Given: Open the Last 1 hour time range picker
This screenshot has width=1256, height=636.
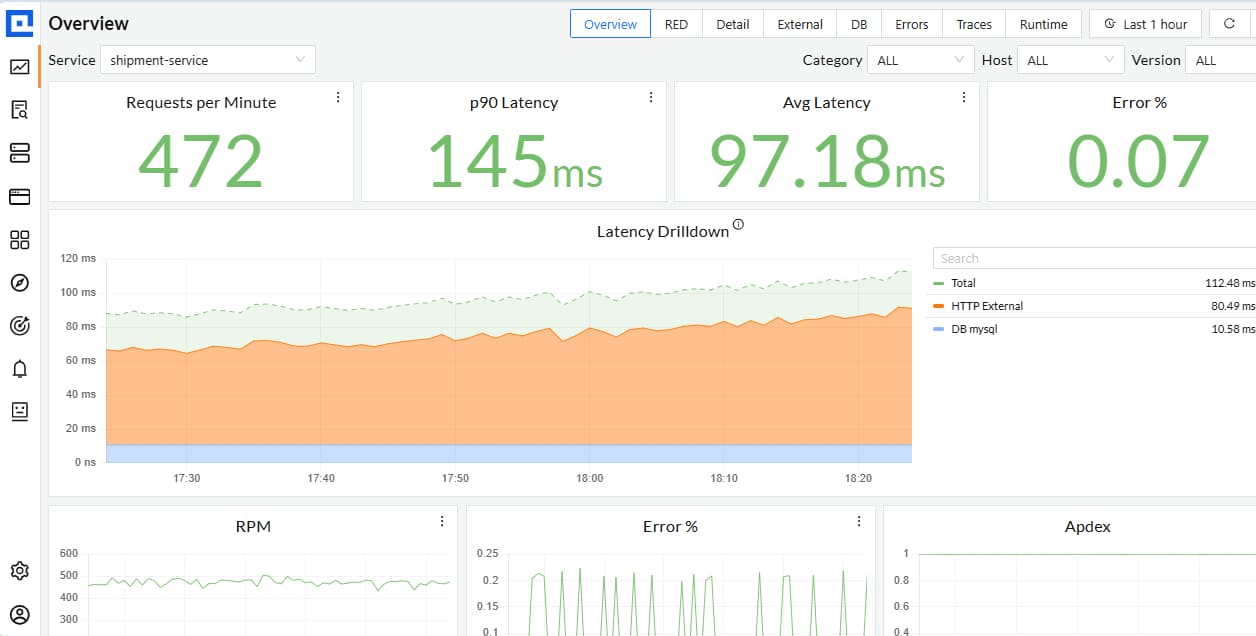Looking at the screenshot, I should pos(1145,23).
